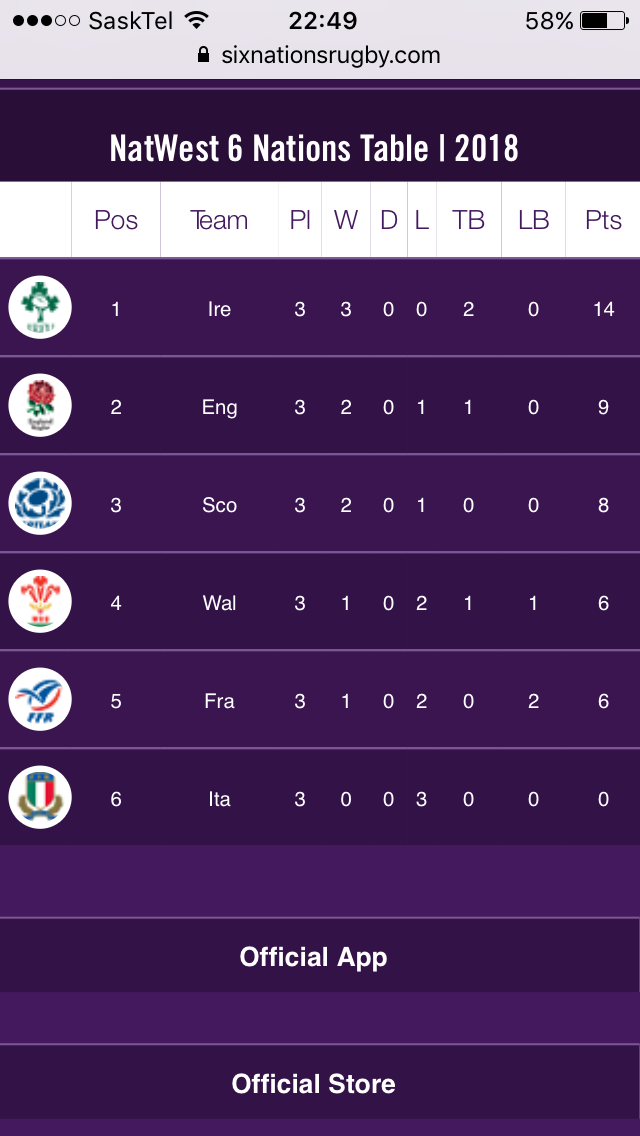
Task: Tap the France FFR crest icon
Action: 40,700
